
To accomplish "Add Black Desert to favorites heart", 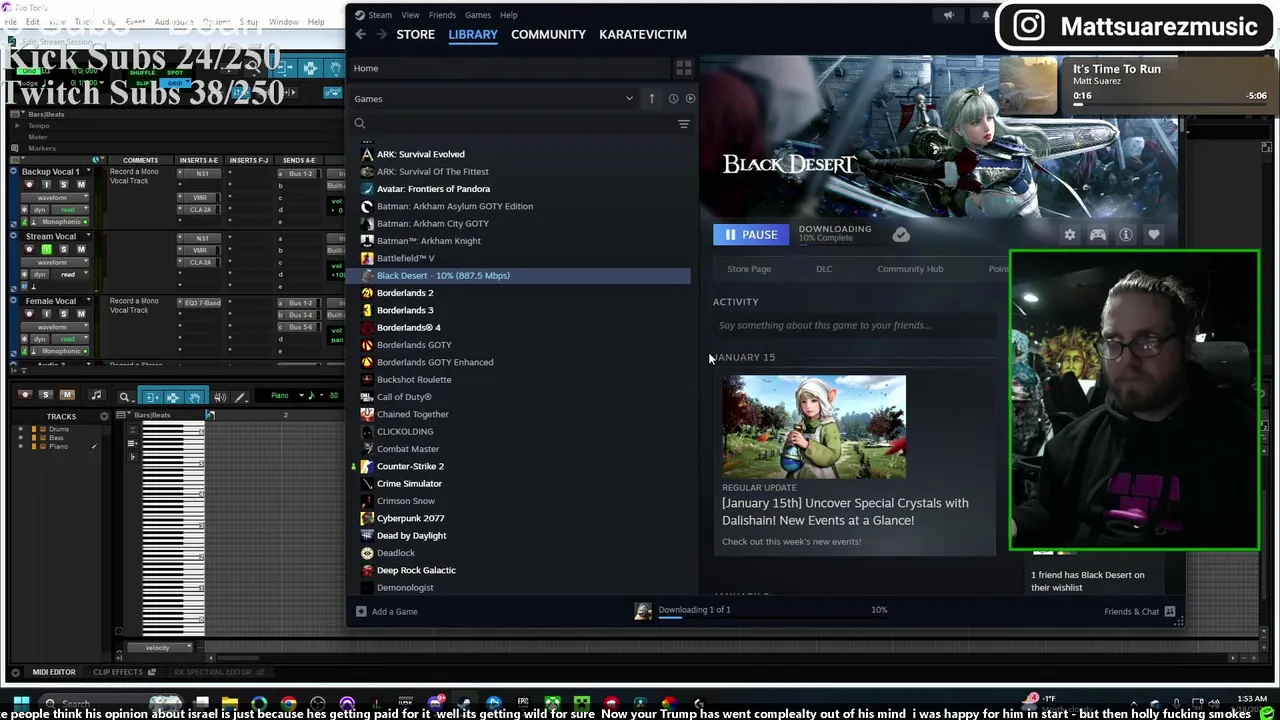I will [x=1154, y=235].
